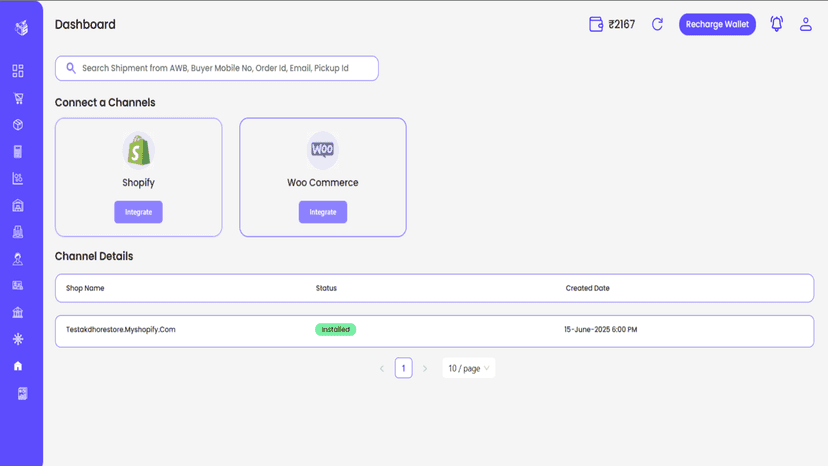Open the bank building icon in sidebar
This screenshot has height=466, width=828.
pos(18,312)
